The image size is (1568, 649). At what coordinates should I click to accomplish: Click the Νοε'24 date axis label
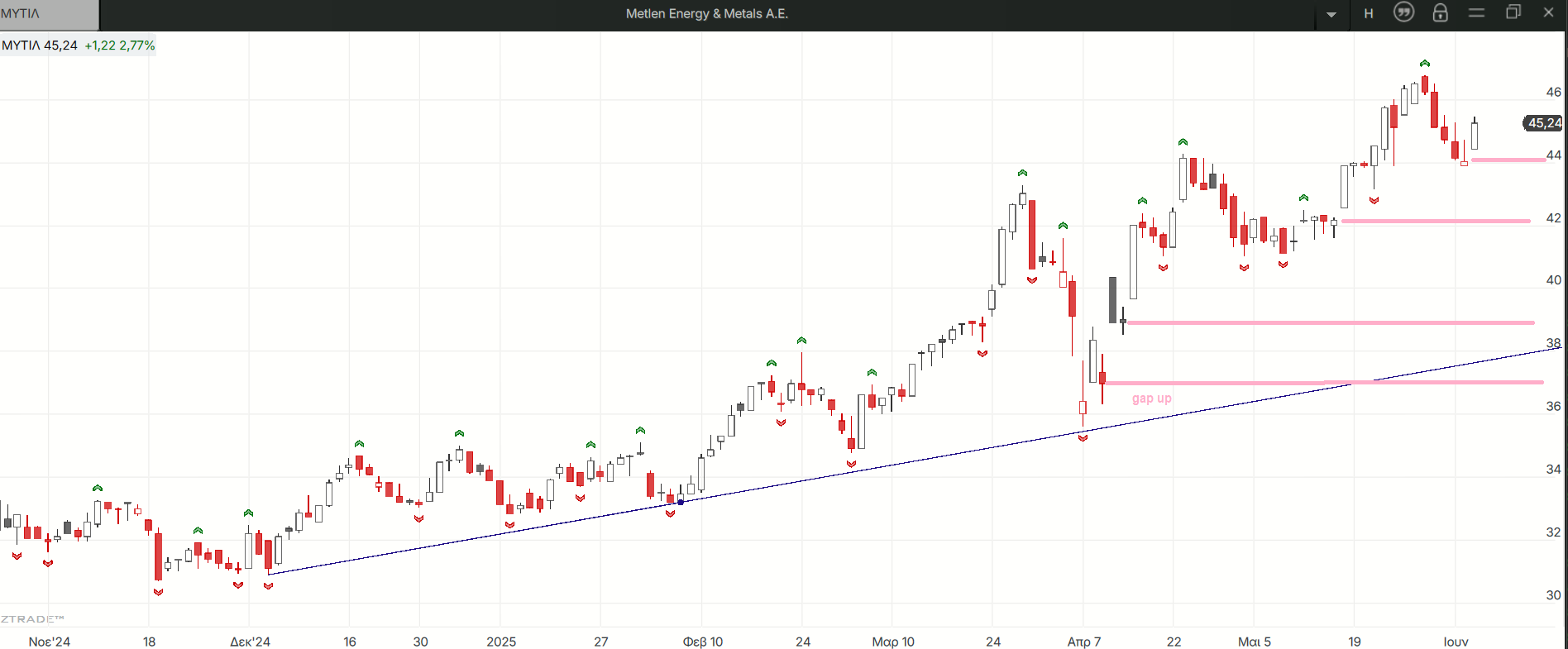[x=50, y=642]
